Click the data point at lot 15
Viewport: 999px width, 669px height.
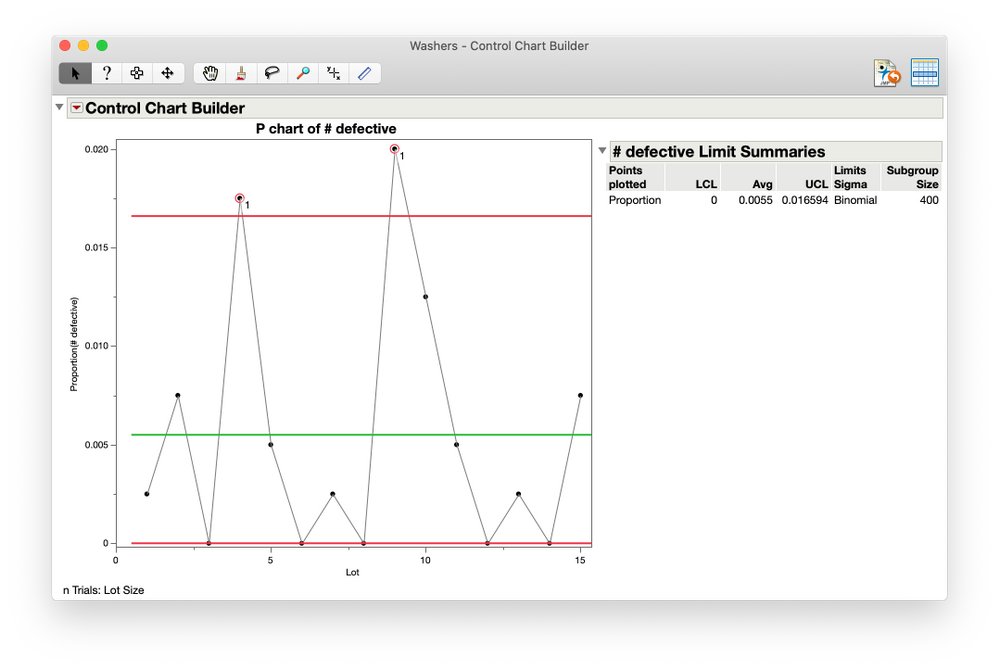(580, 396)
